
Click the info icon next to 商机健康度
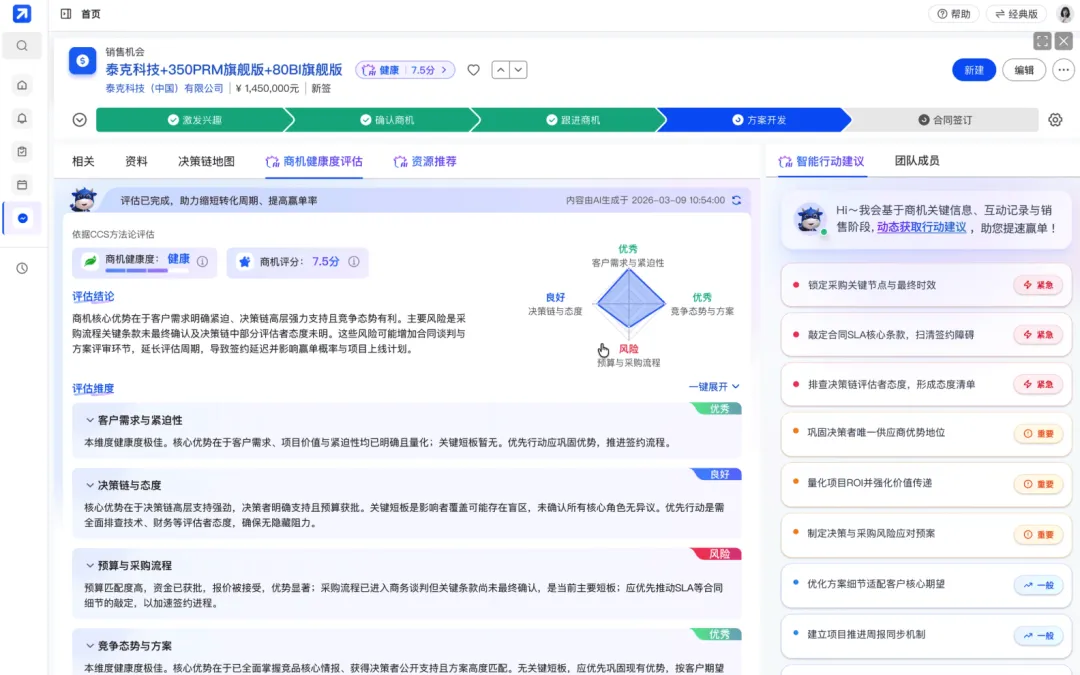tap(202, 261)
